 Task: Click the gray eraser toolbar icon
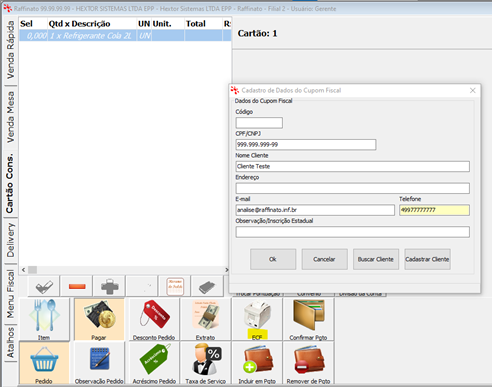point(207,286)
